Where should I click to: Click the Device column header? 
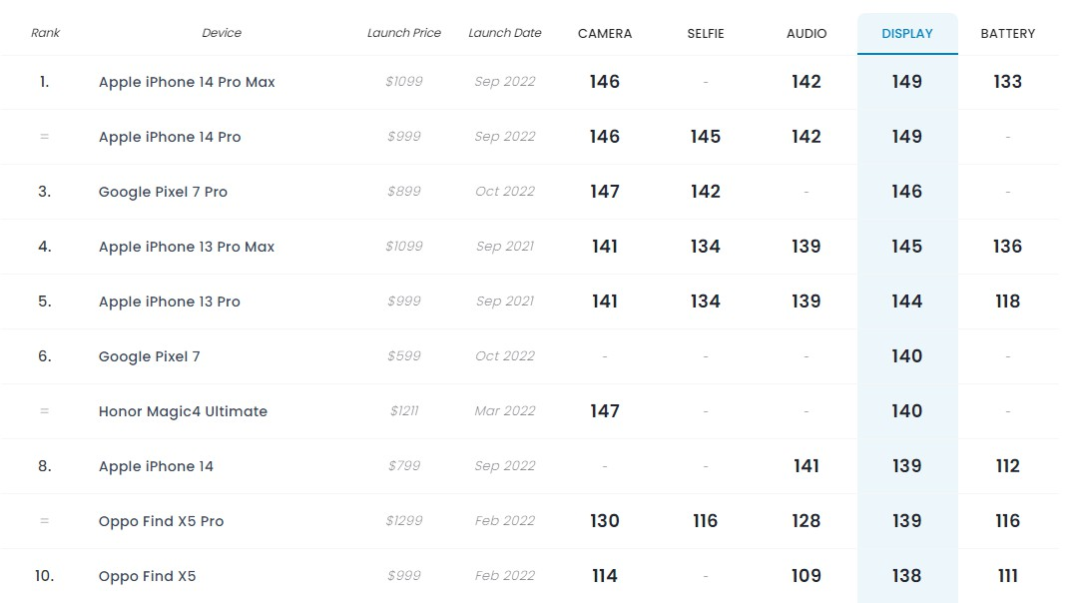click(221, 33)
